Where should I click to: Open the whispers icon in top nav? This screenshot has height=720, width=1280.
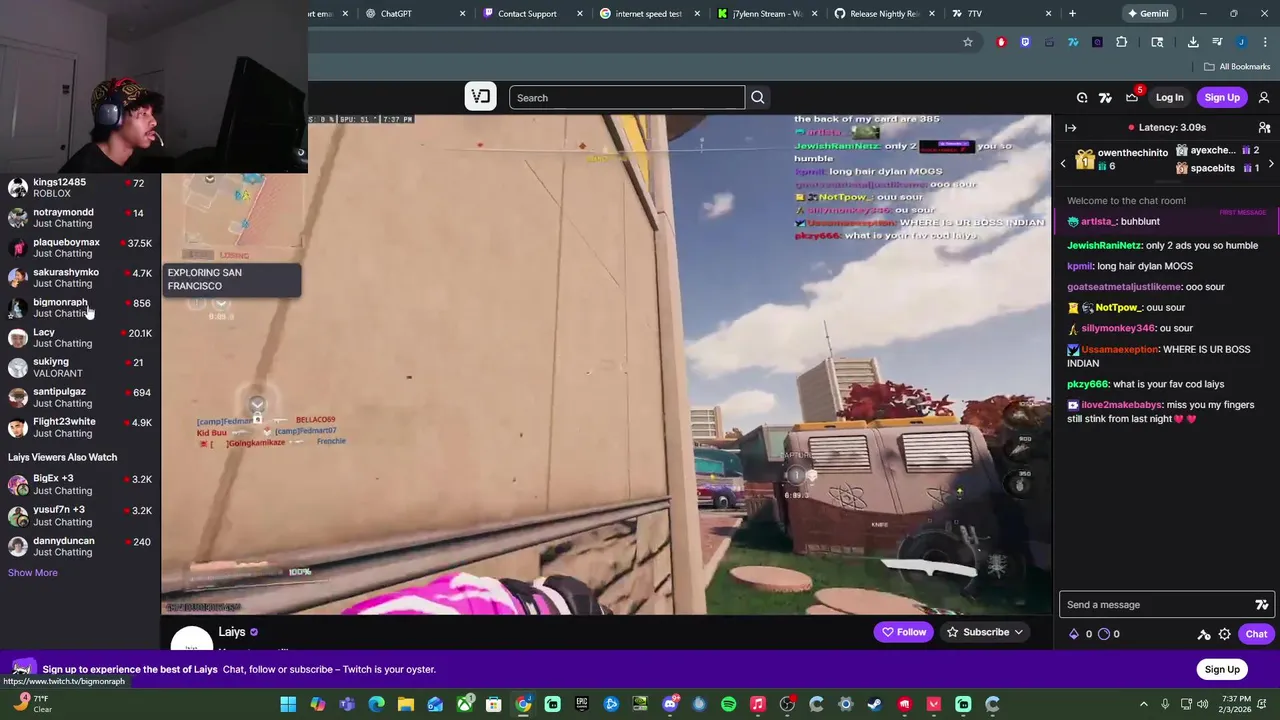[x=1082, y=98]
